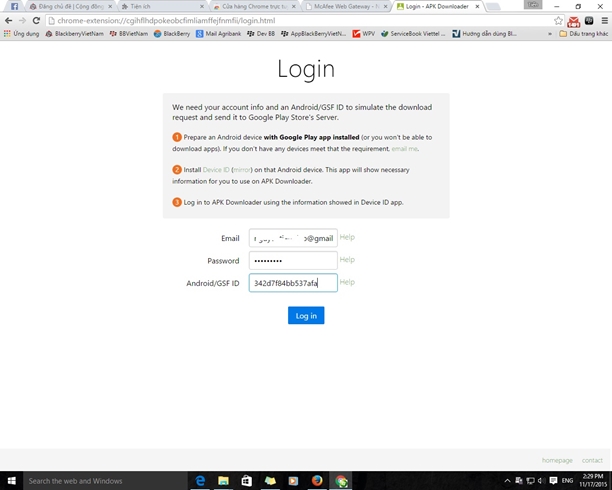The image size is (612, 490).
Task: Click the blue Log in button
Action: point(306,315)
